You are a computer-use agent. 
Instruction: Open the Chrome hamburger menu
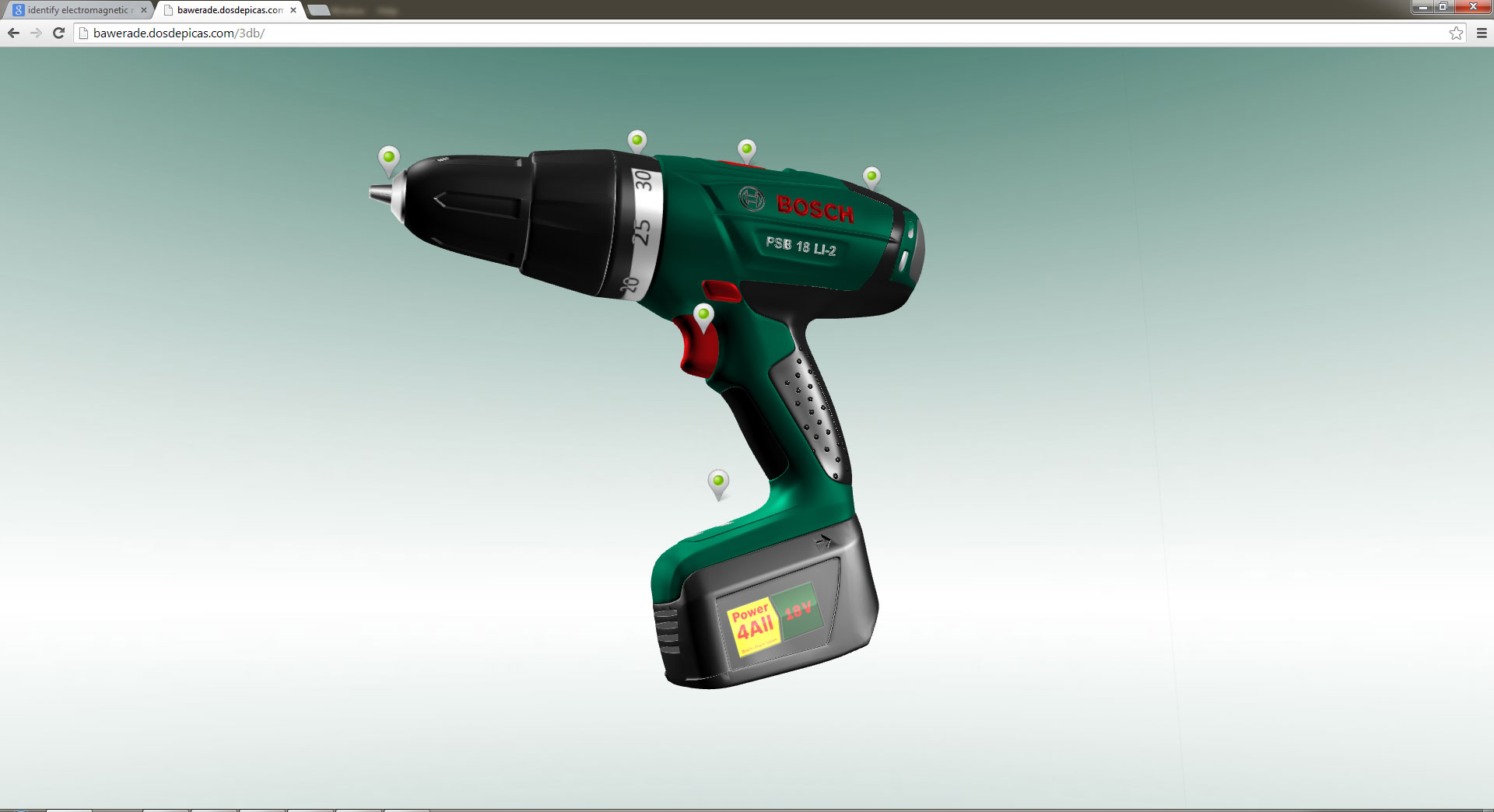(x=1482, y=33)
